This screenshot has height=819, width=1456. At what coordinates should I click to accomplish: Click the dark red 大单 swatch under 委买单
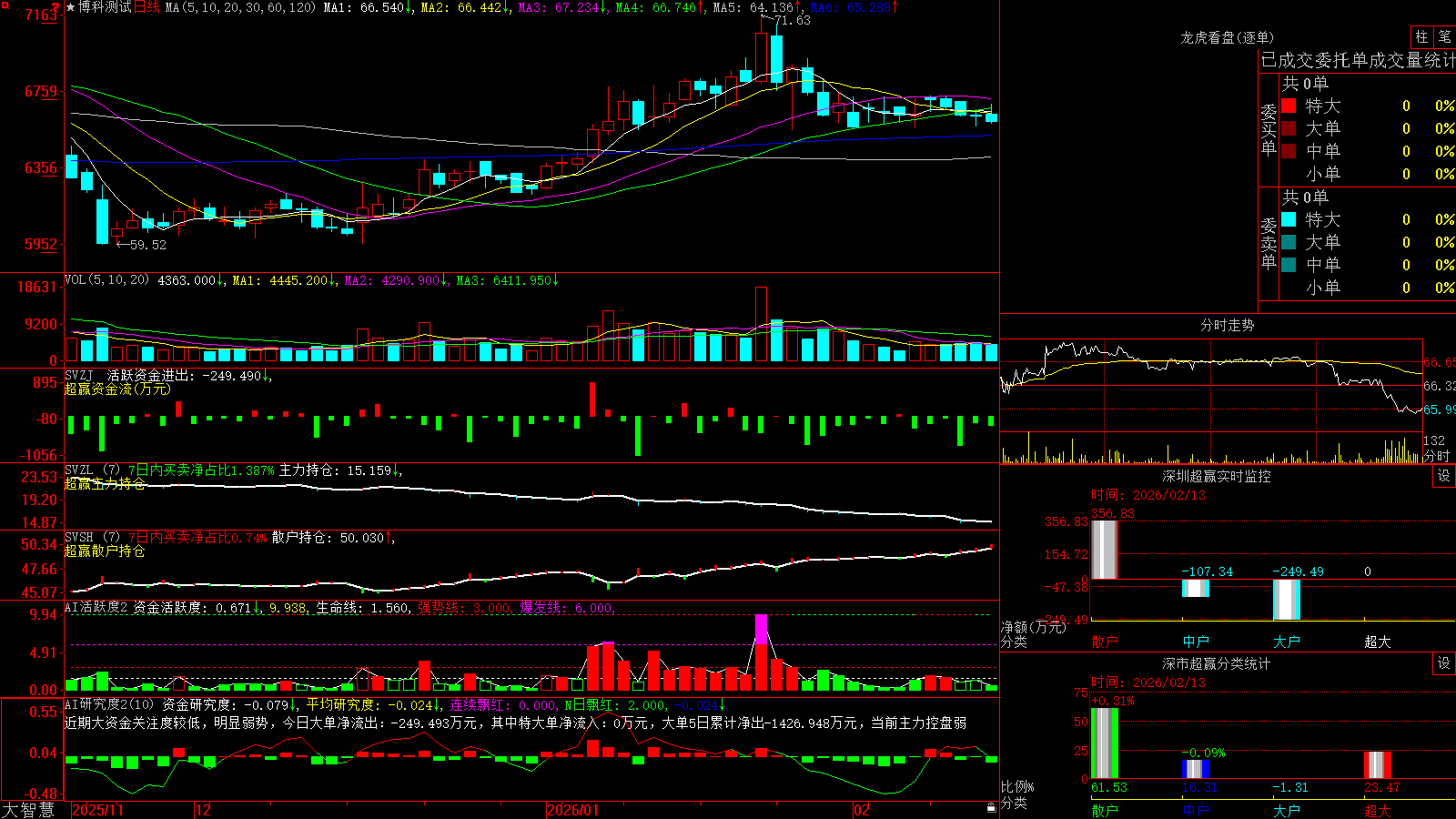coord(1289,128)
